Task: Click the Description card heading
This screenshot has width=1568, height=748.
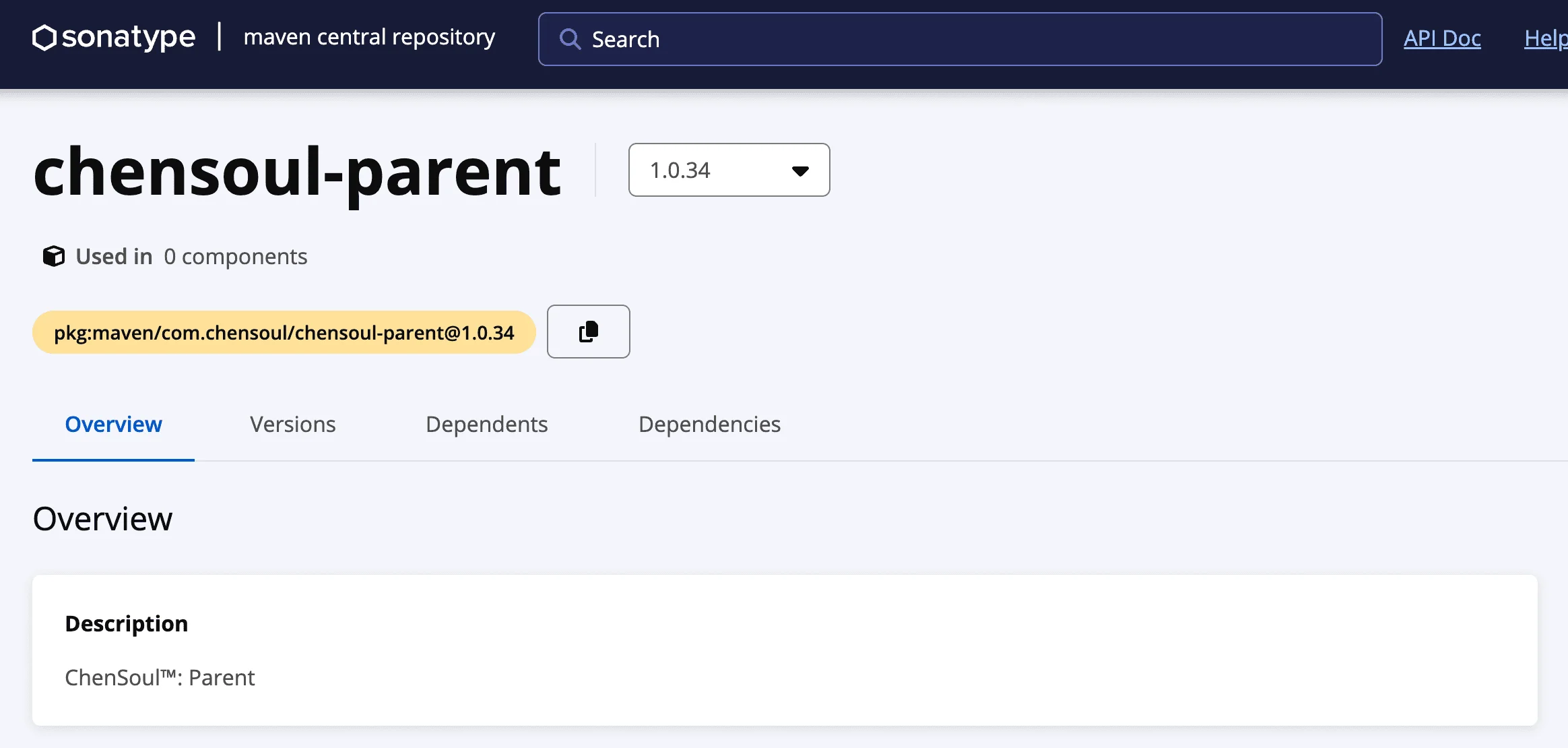Action: point(126,624)
